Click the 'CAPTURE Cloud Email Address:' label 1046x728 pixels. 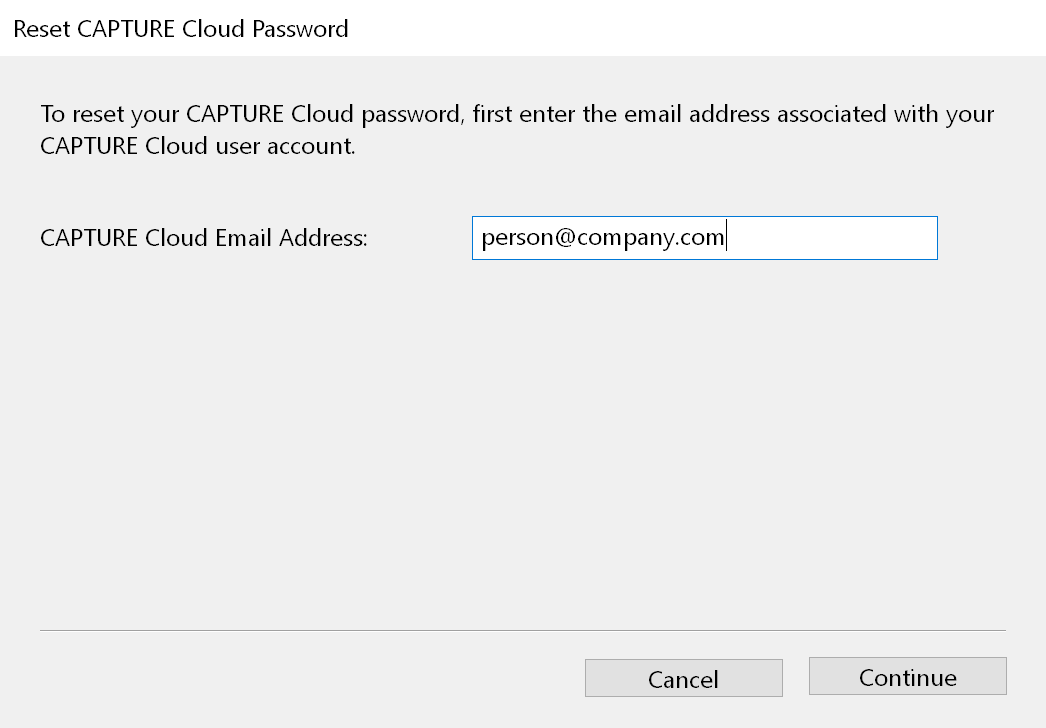(x=204, y=239)
